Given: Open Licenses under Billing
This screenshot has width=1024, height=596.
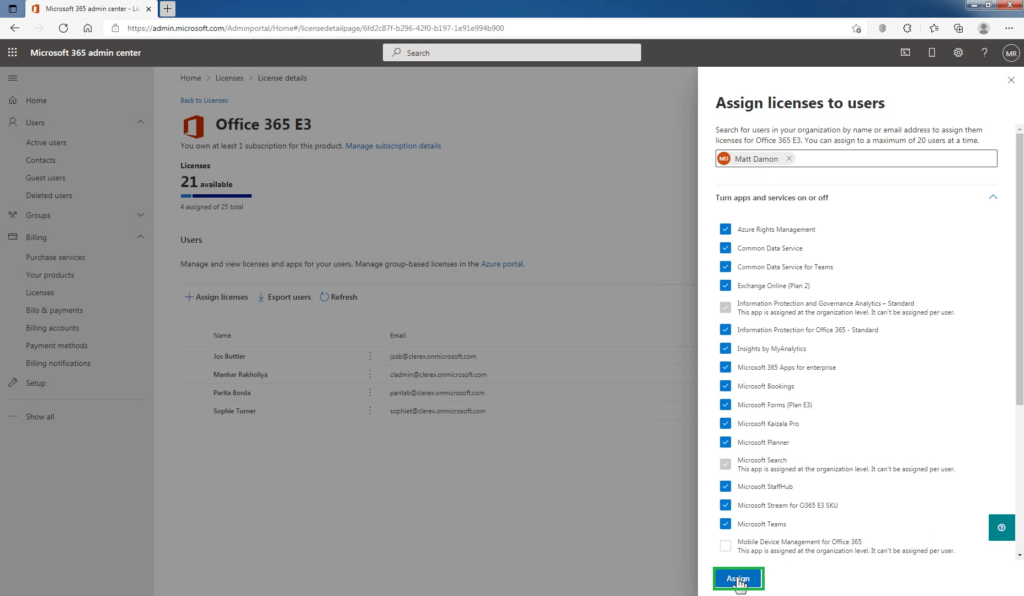Looking at the screenshot, I should (x=40, y=292).
